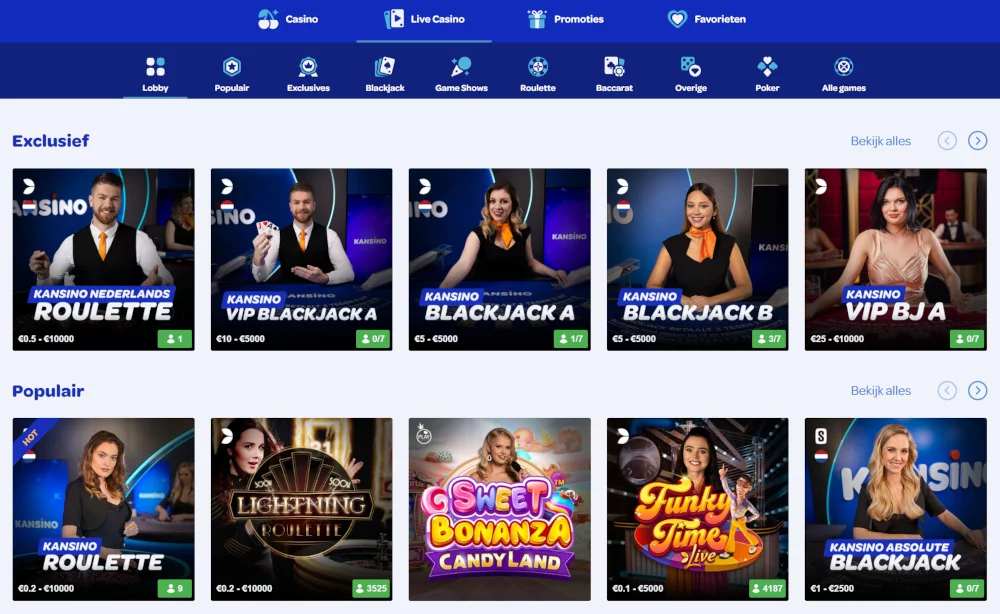Advance the Populair carousel with right arrow

(x=977, y=390)
